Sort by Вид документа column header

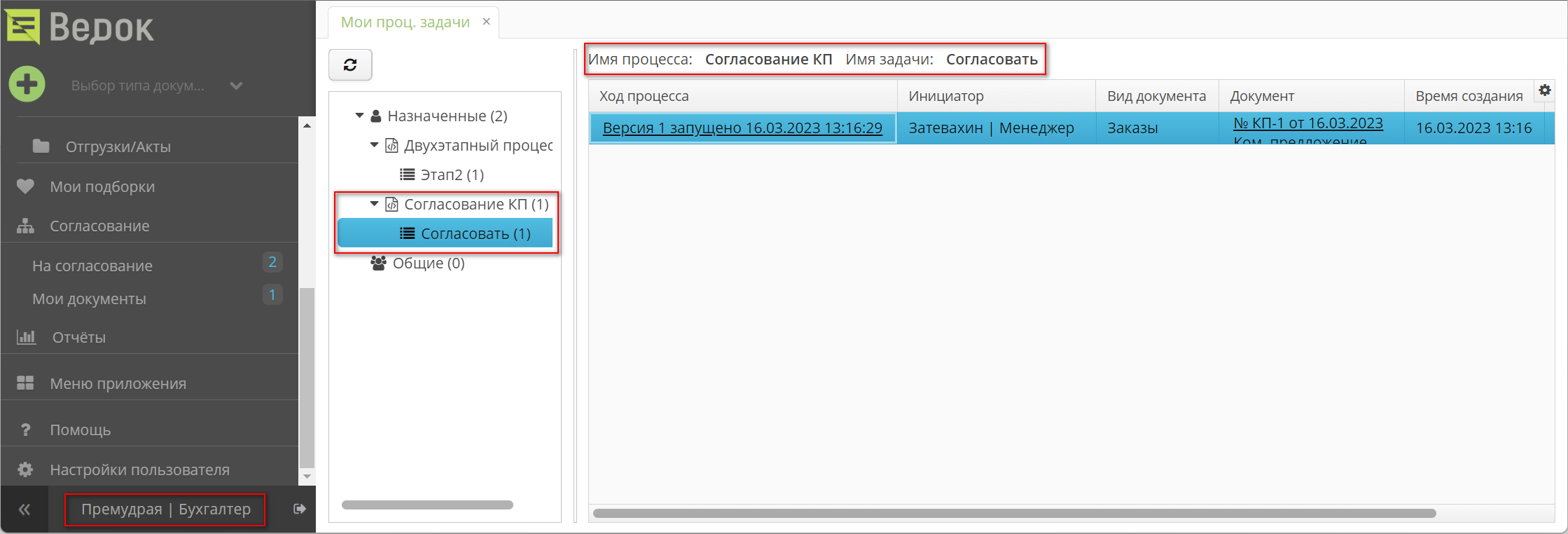pos(1157,96)
